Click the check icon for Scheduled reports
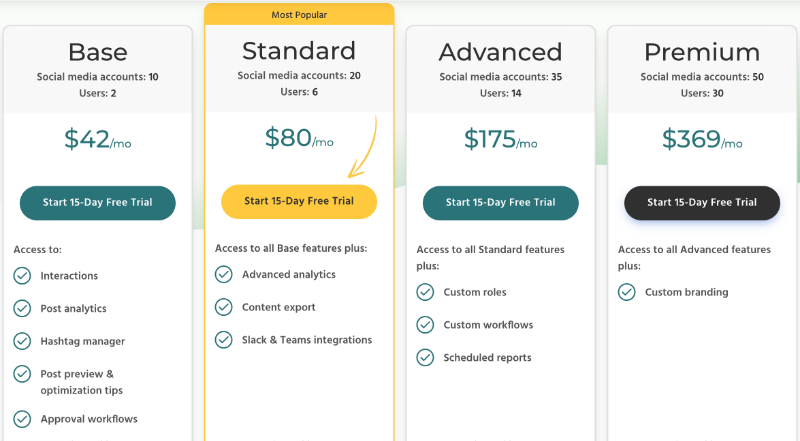The width and height of the screenshot is (800, 441). point(425,357)
